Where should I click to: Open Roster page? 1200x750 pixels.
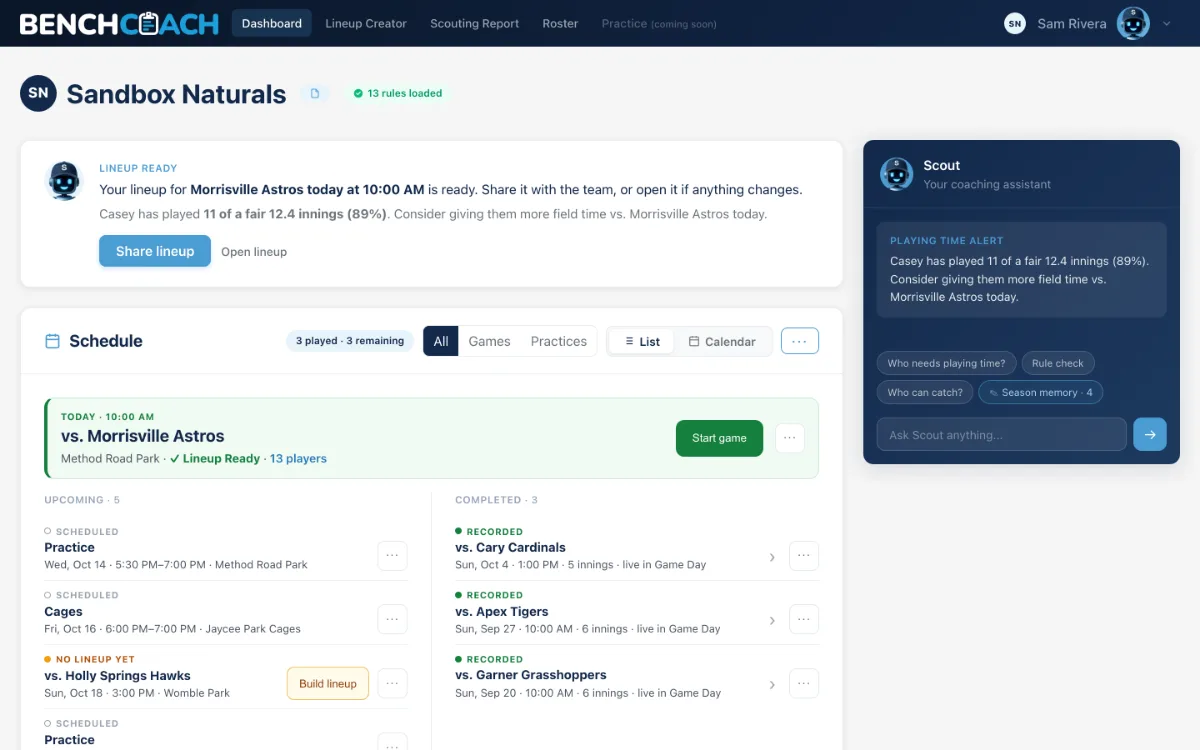560,23
